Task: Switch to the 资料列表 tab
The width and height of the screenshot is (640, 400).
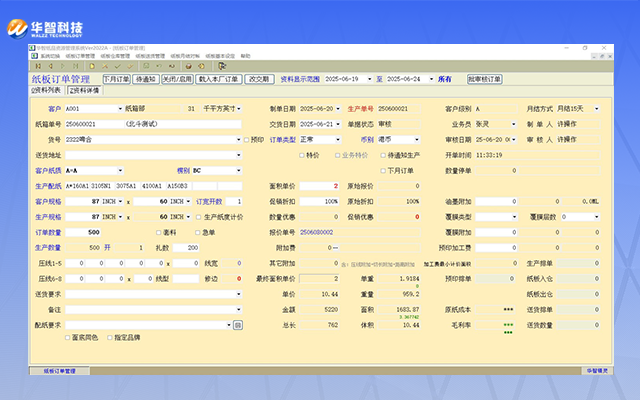Action: (46, 90)
